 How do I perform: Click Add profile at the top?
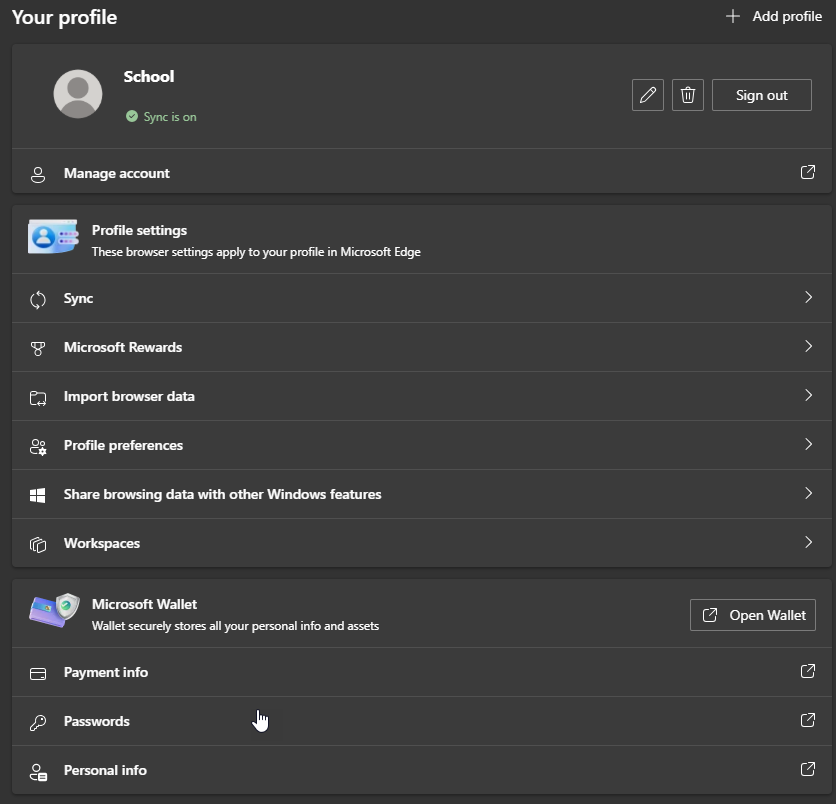(773, 16)
